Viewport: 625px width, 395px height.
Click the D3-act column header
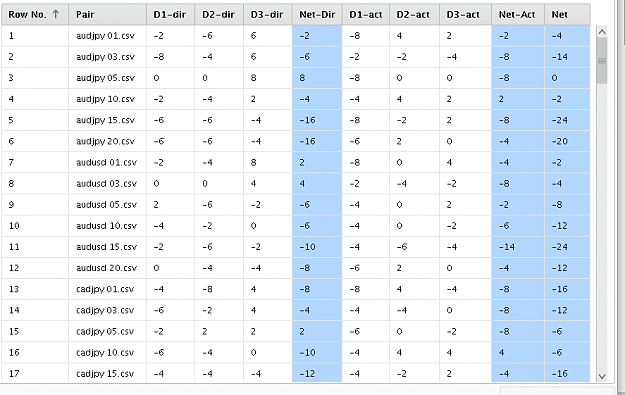[x=465, y=14]
